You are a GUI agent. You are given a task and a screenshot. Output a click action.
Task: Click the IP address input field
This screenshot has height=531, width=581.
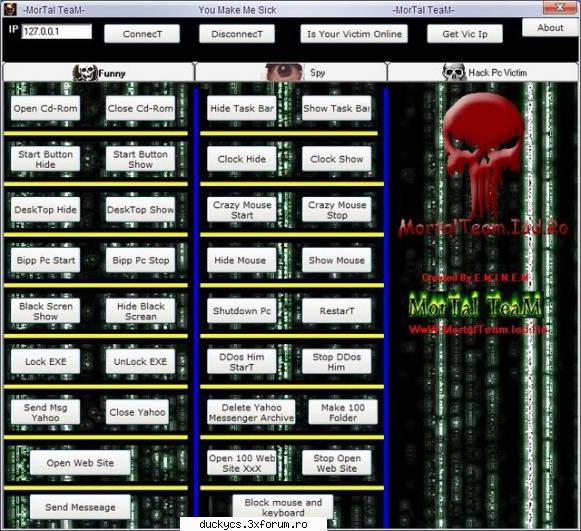click(x=57, y=31)
